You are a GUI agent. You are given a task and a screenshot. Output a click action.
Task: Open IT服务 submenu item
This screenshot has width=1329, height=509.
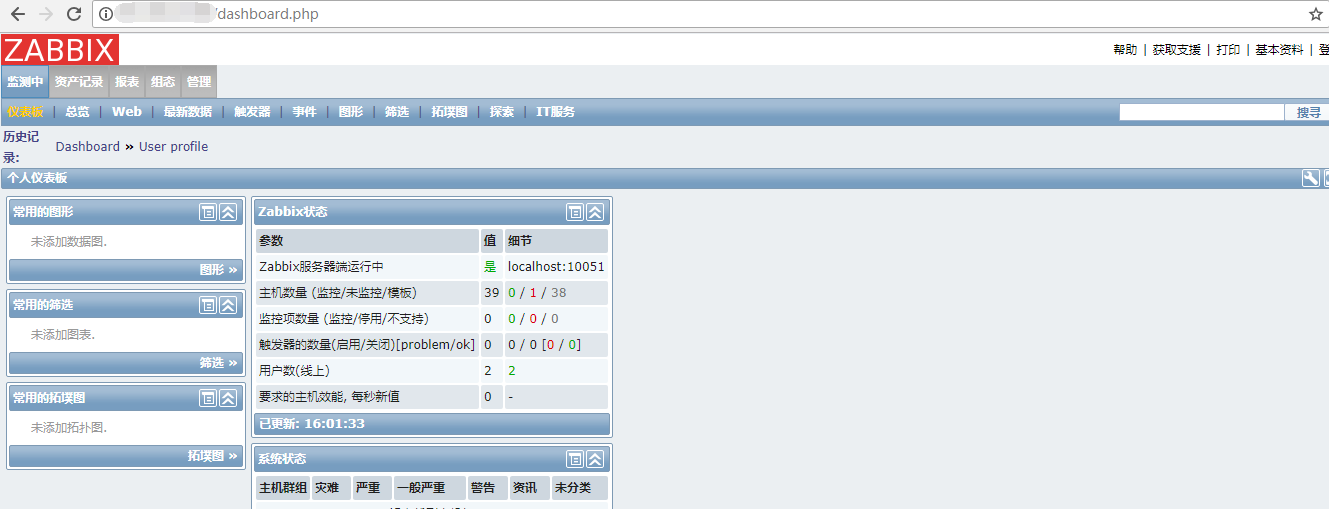tap(556, 112)
